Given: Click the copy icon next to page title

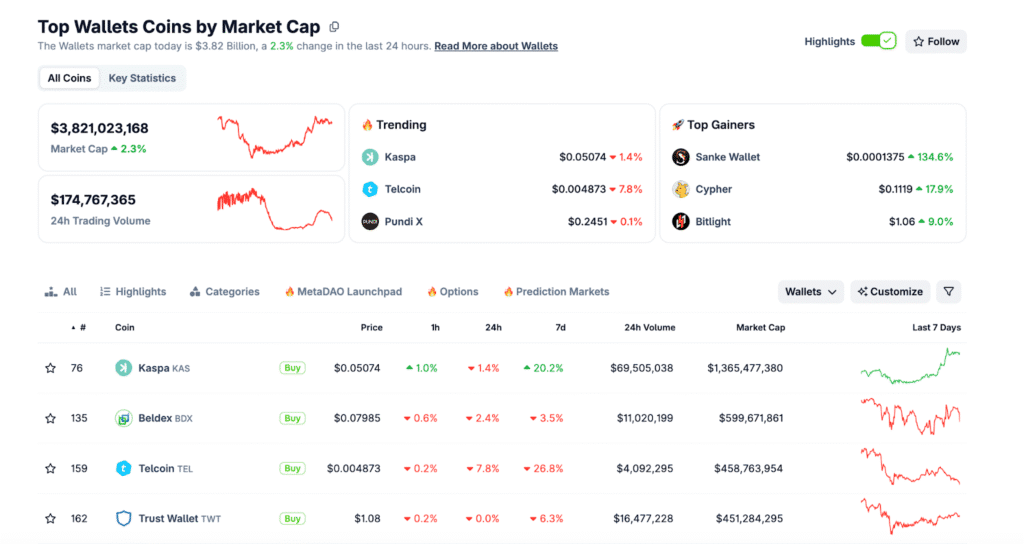Looking at the screenshot, I should pos(334,27).
